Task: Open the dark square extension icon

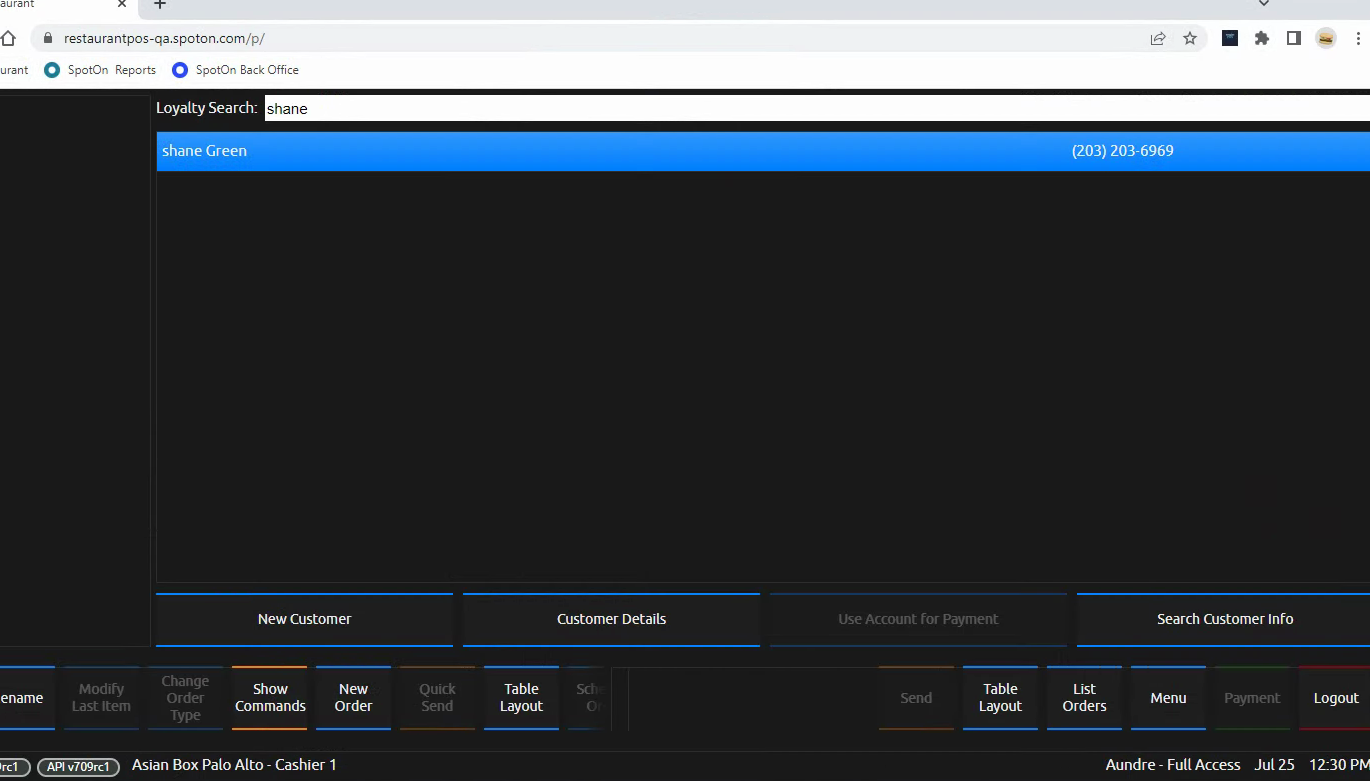Action: coord(1230,38)
